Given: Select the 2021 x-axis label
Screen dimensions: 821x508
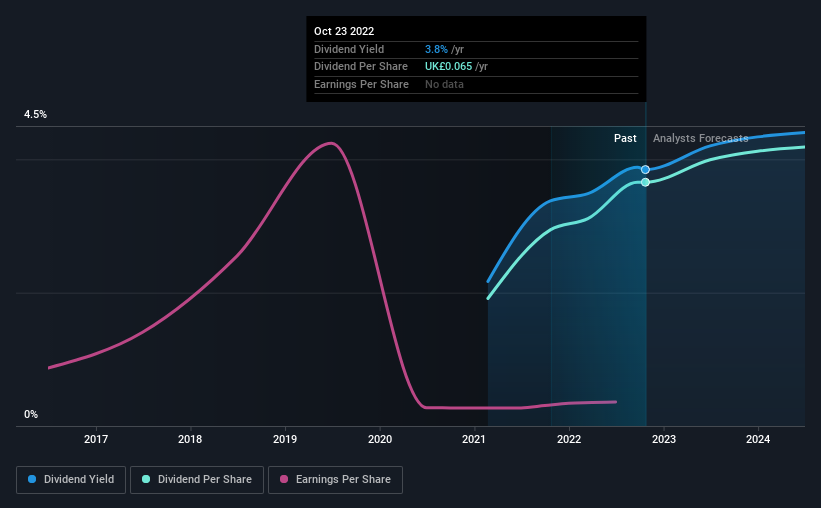Looking at the screenshot, I should tap(474, 439).
